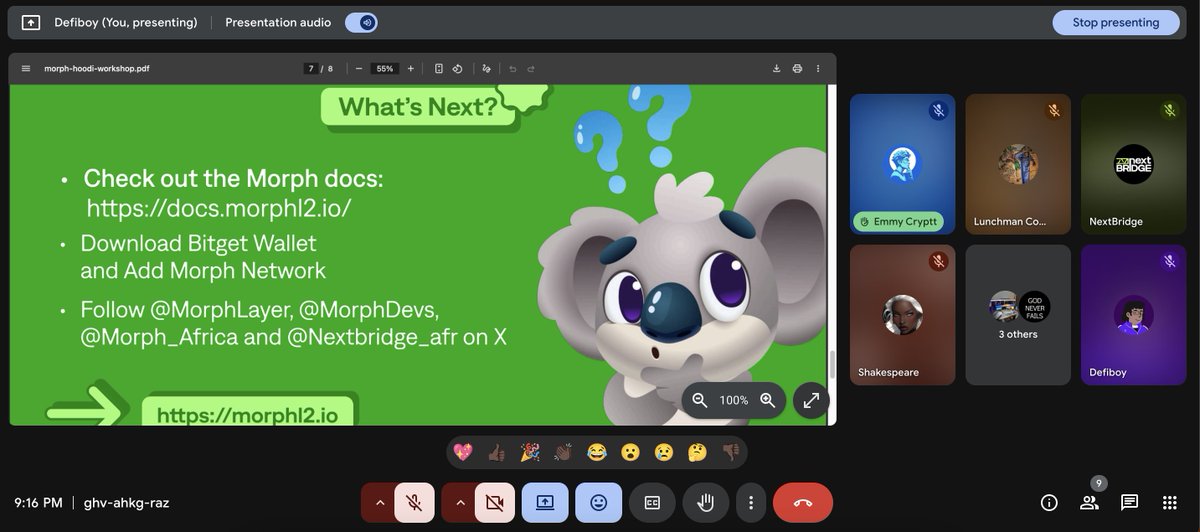Click the present screen button

click(545, 503)
